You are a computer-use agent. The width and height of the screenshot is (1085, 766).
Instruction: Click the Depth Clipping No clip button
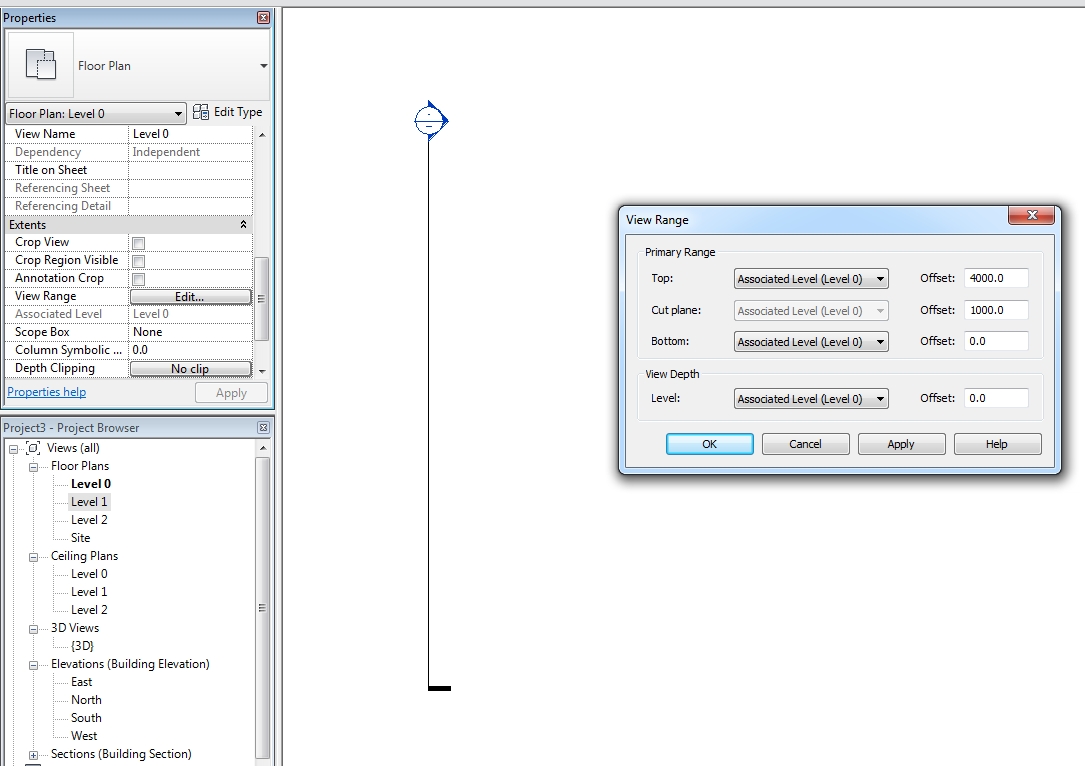pos(190,369)
